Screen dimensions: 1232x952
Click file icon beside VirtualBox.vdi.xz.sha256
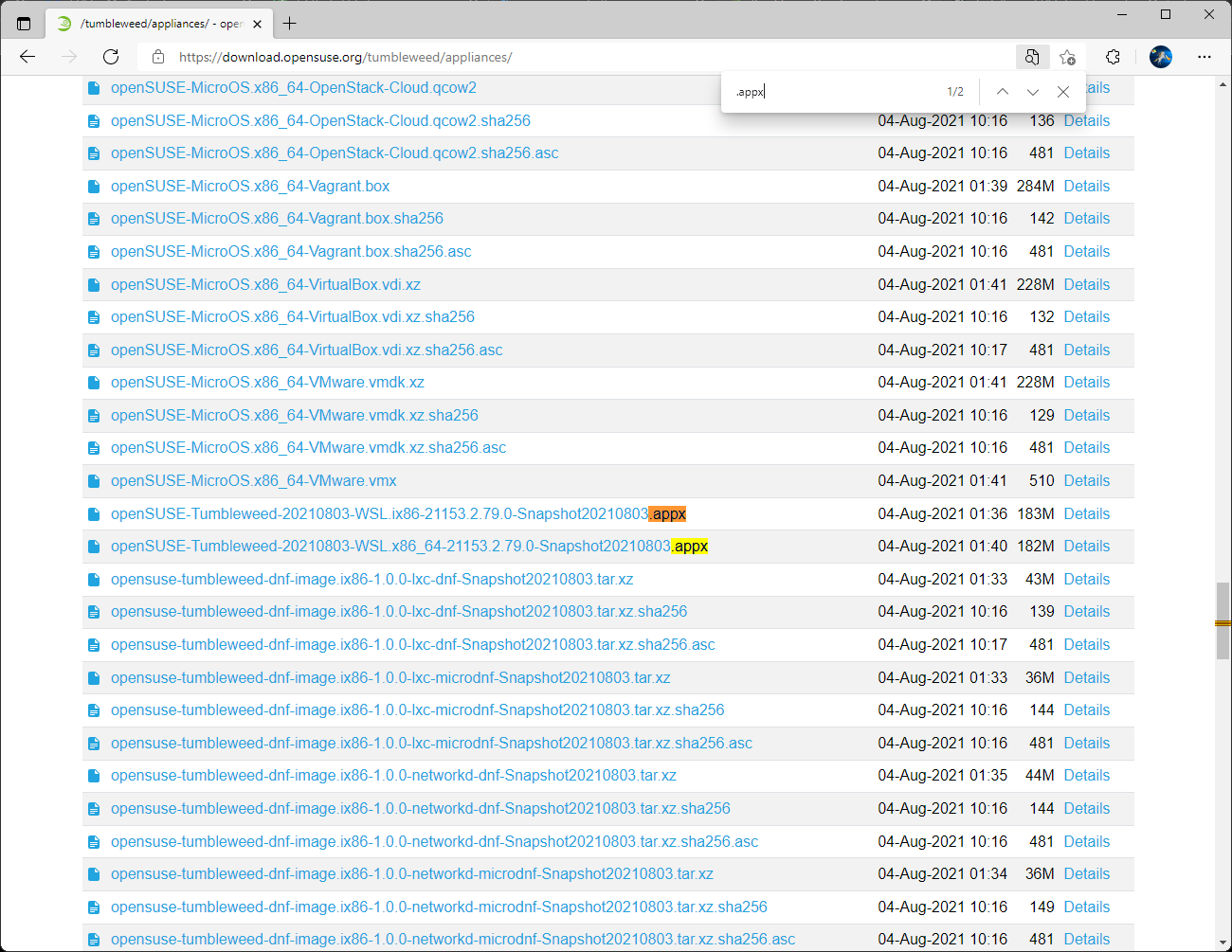tap(94, 317)
